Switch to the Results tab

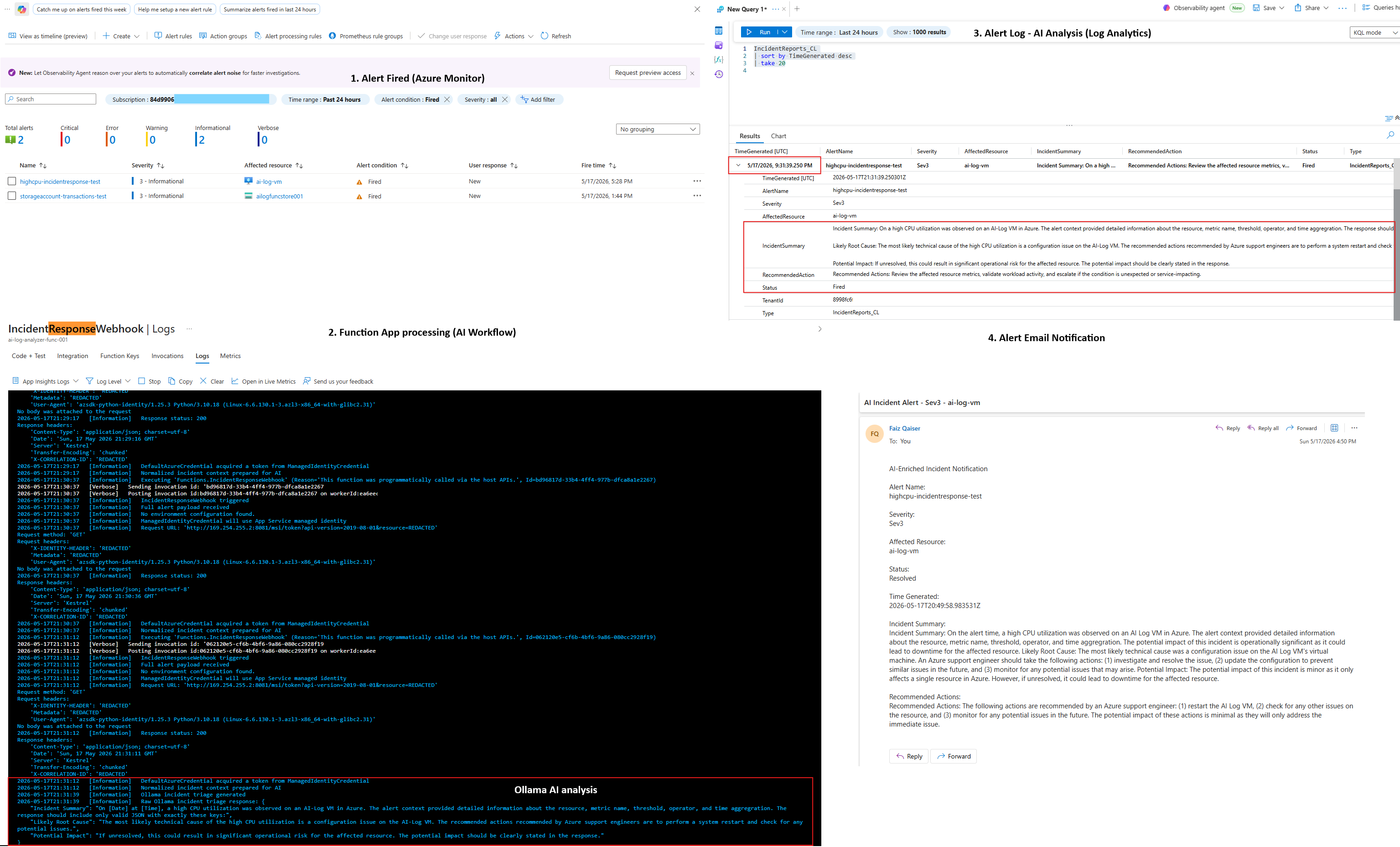click(x=749, y=136)
